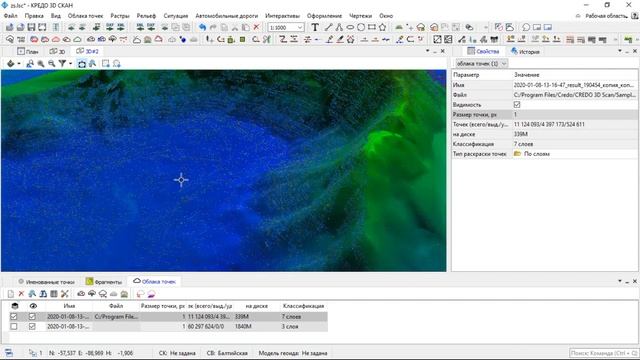Click the Имя column header
640x360 pixels.
tap(69, 306)
